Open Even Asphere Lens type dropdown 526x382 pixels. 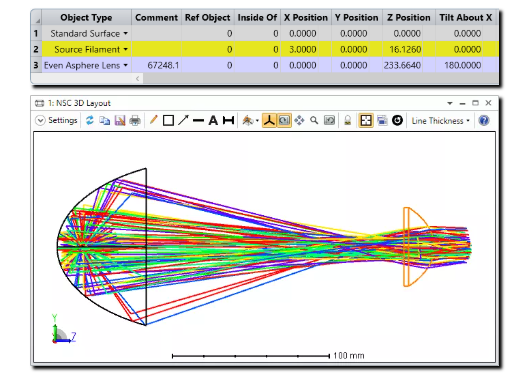tap(125, 65)
